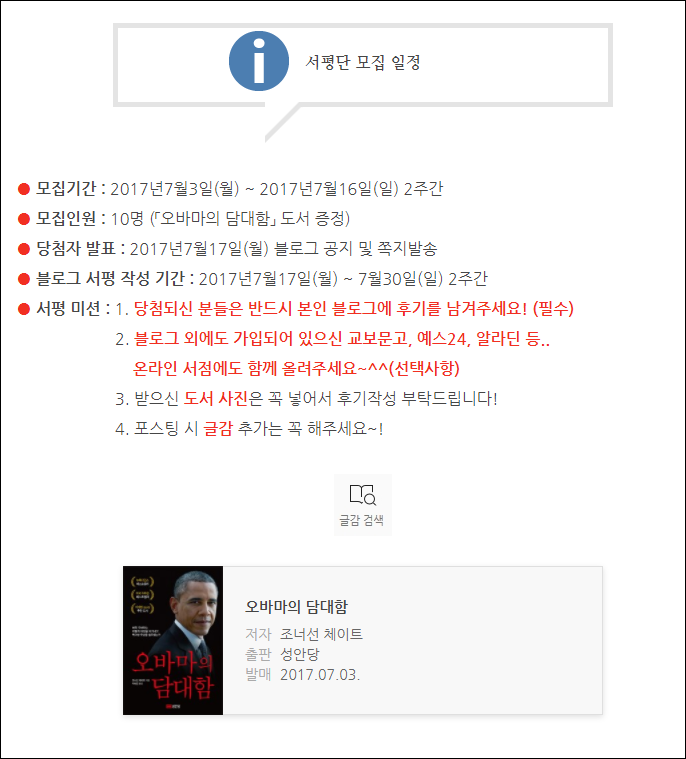This screenshot has height=759, width=686.
Task: Click the red bullet beside 서평 미션
Action: (x=24, y=309)
